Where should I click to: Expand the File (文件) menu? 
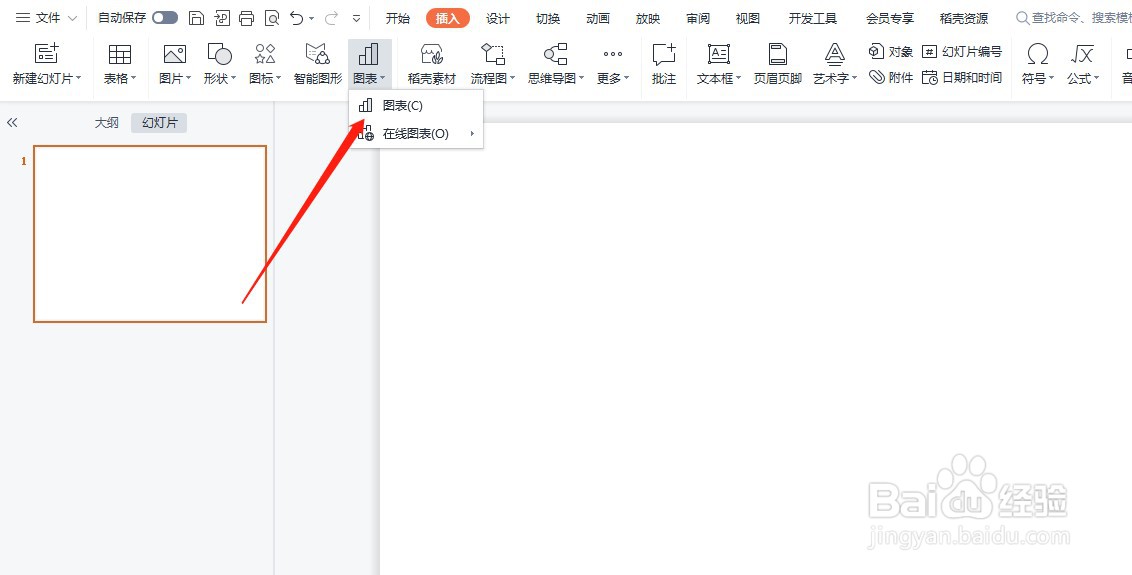click(46, 18)
